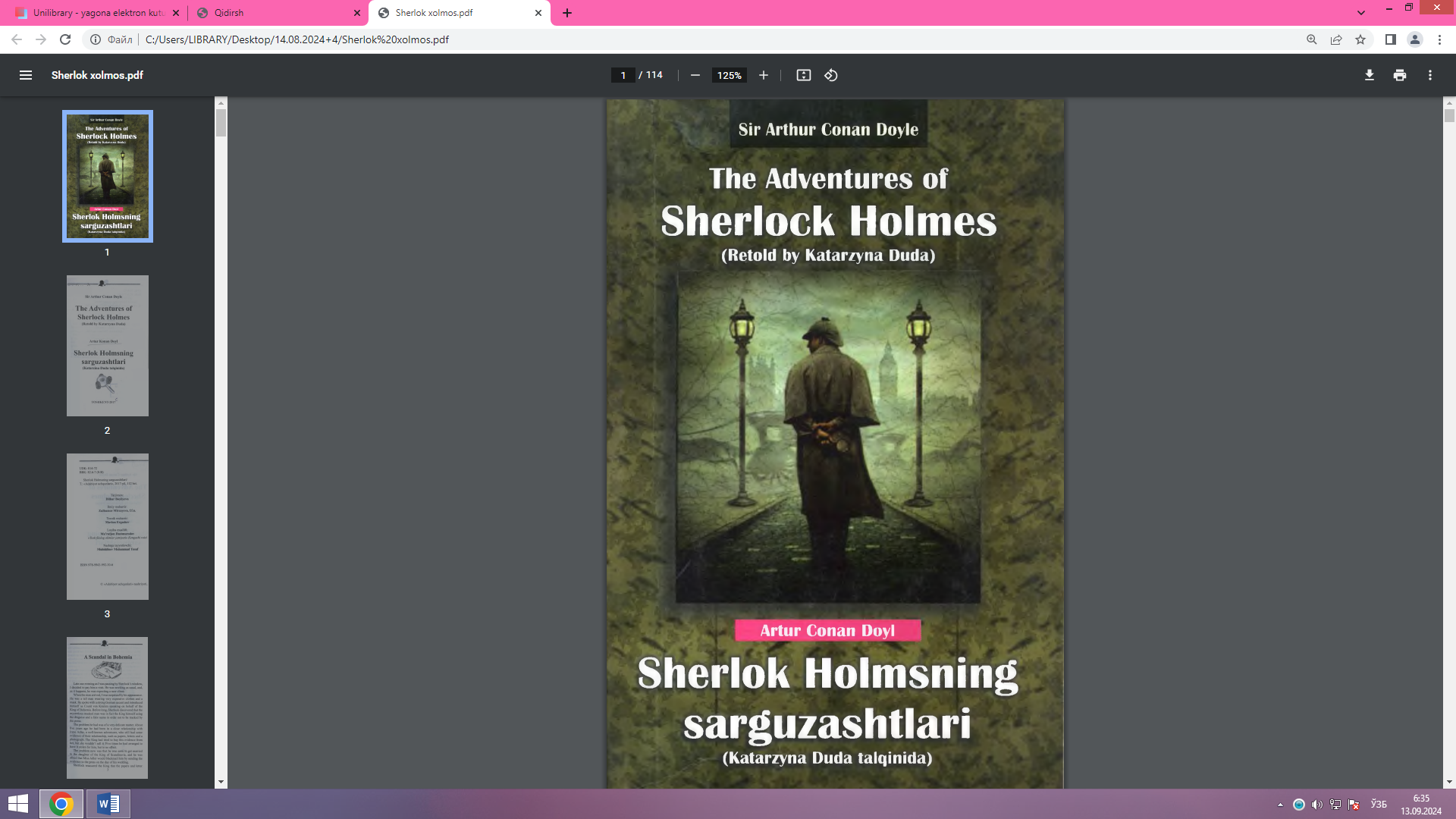Open the Chrome three-dot menu
The image size is (1456, 819).
pos(1439,39)
